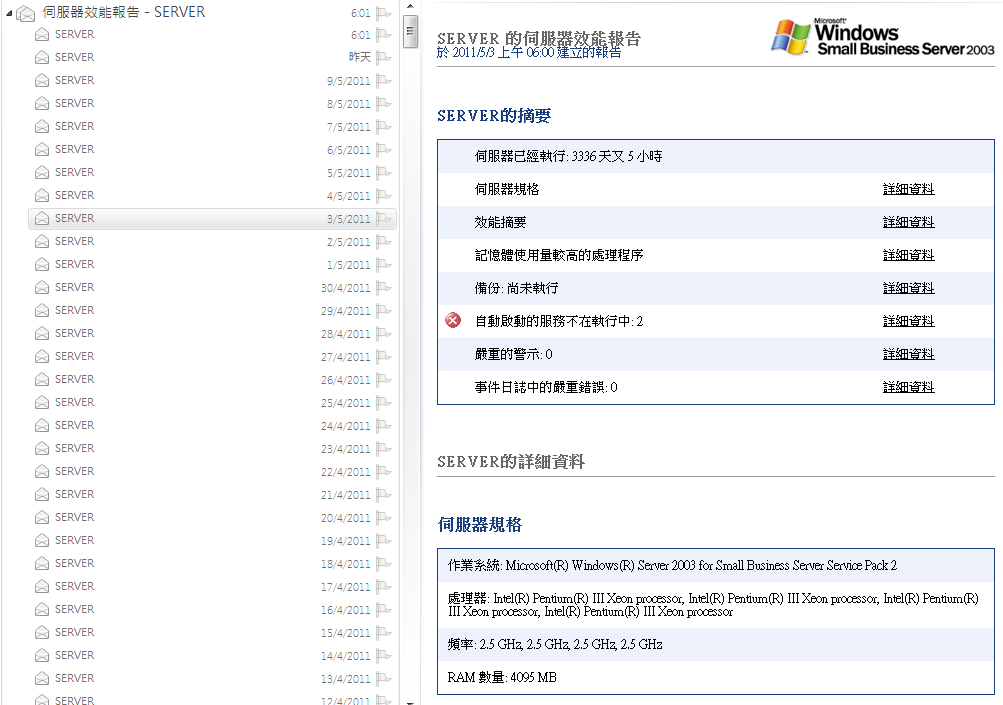Image resolution: width=1003 pixels, height=705 pixels.
Task: Click the stacked envelope icon of the conversation header
Action: coord(26,13)
